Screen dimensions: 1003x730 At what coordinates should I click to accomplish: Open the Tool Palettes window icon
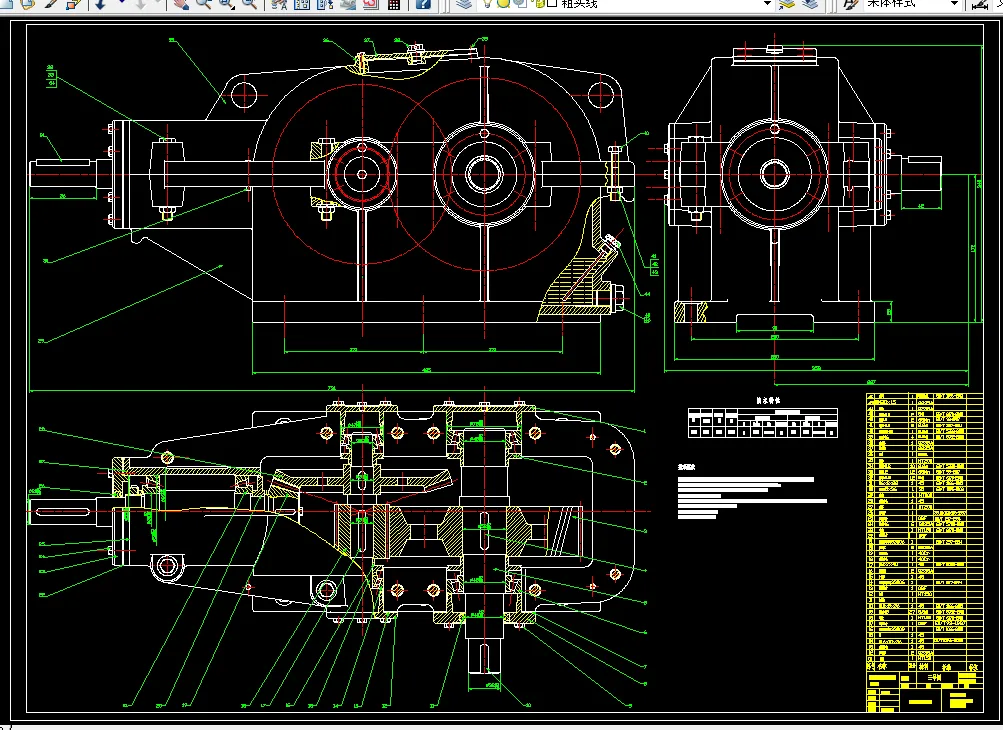(324, 4)
